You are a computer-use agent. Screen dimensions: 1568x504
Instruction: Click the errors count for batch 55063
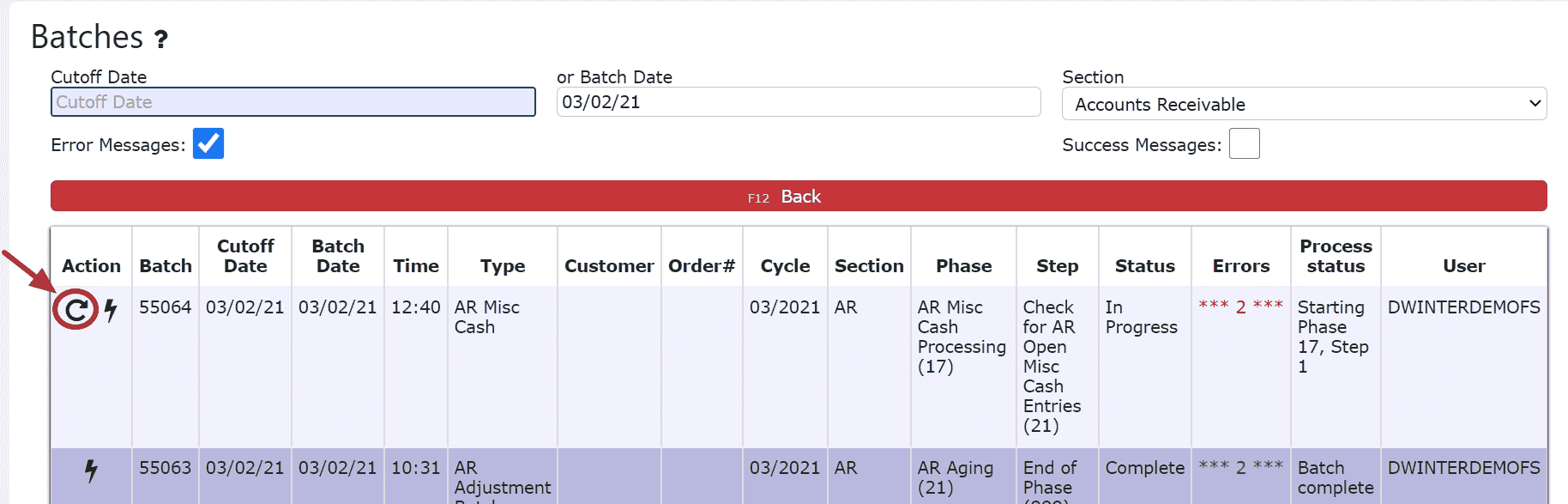(x=1240, y=467)
